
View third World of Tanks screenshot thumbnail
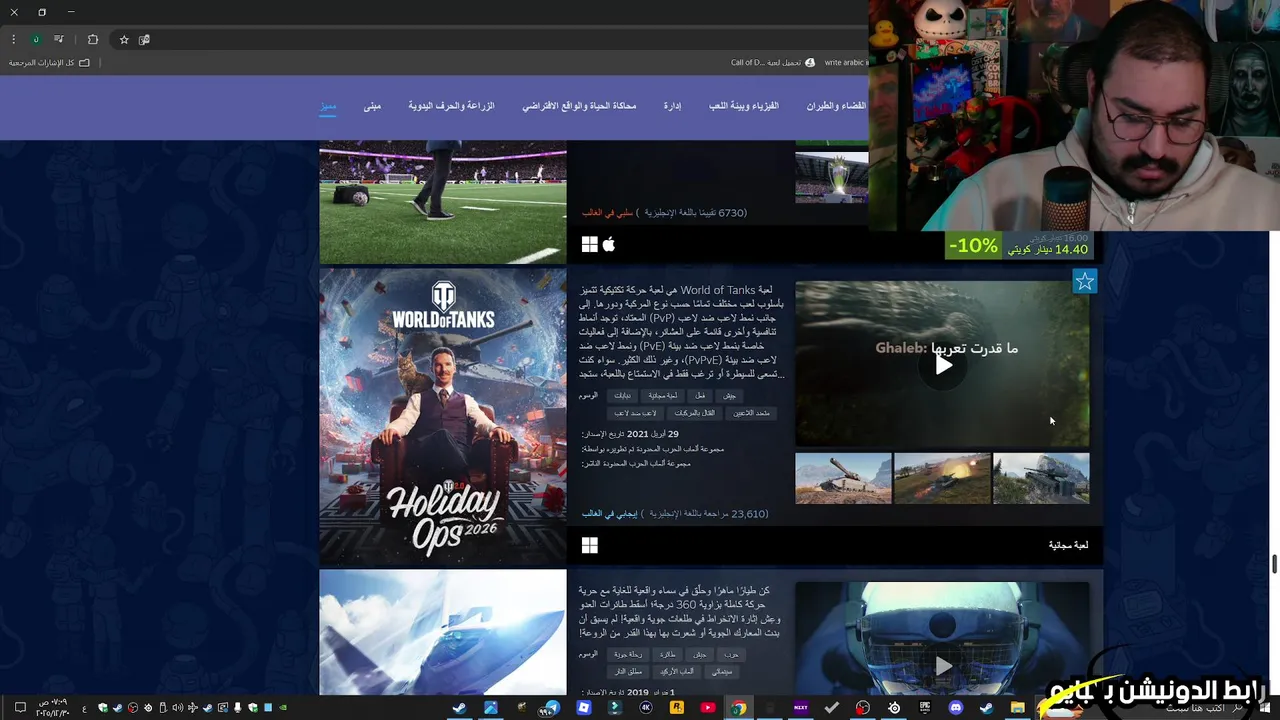tap(1041, 478)
